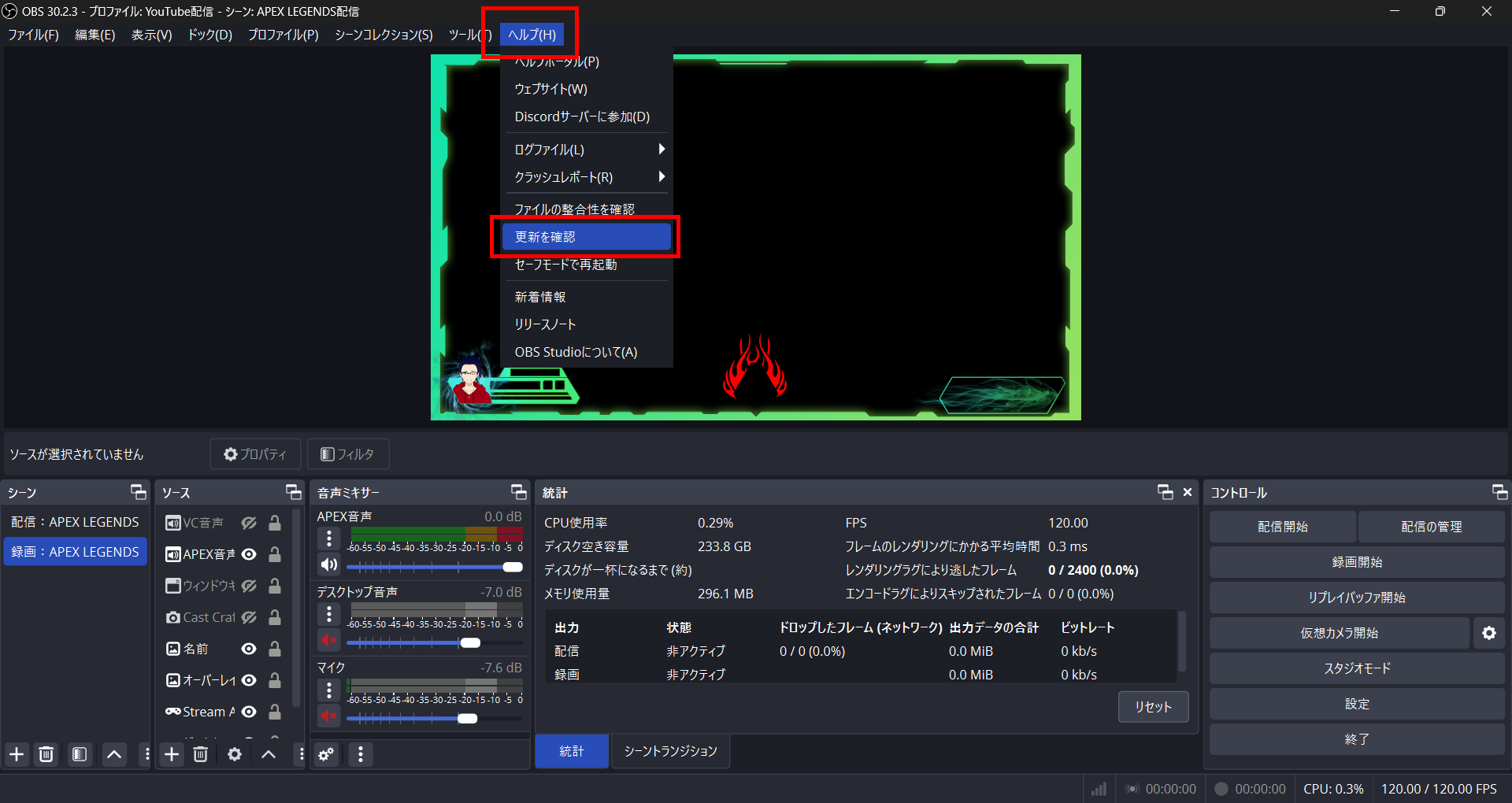
Task: Close the 統計 dock with the X icon
Action: pos(1188,492)
